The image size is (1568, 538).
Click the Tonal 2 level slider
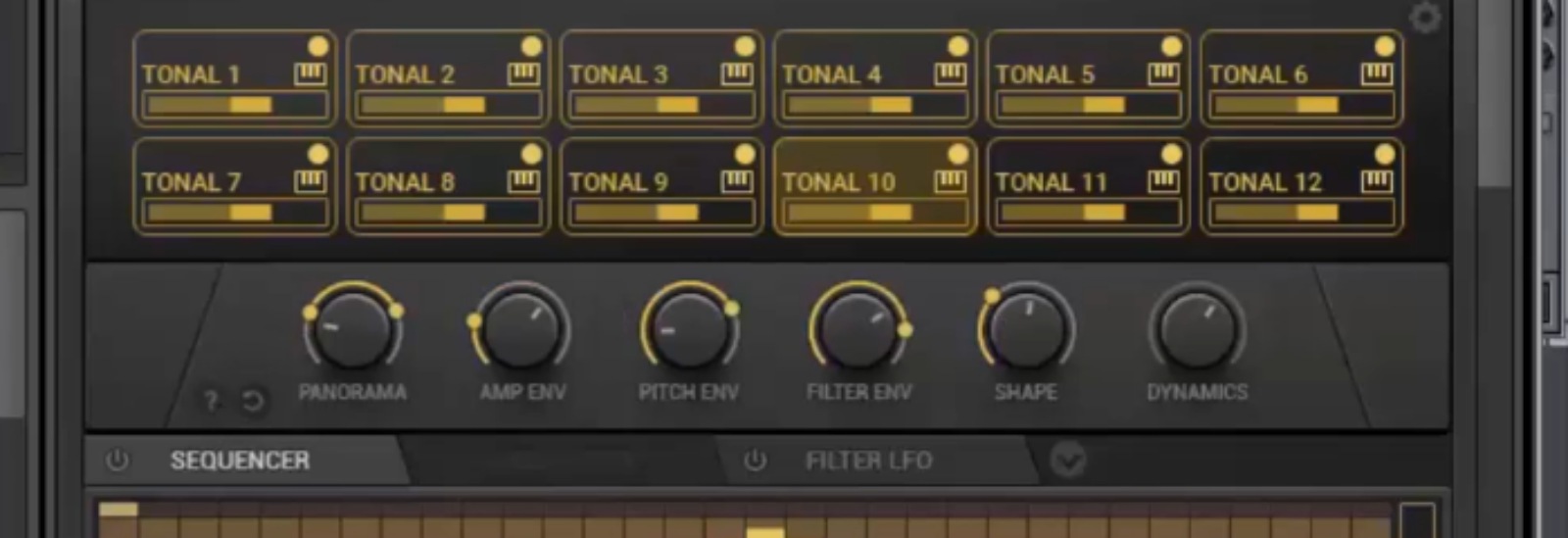(x=447, y=105)
